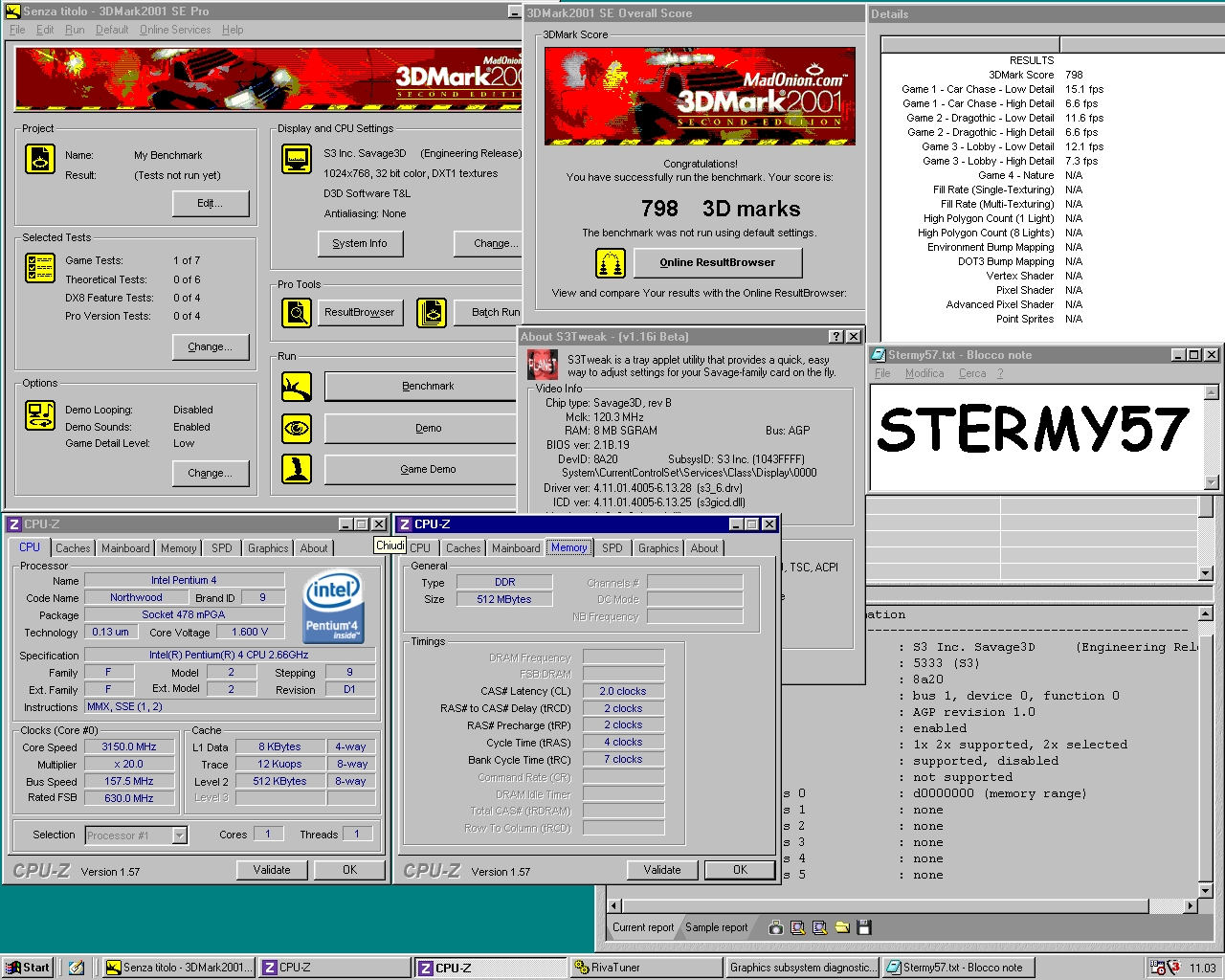Click the first magnifier report icon beside the camera
Viewport: 1225px width, 980px height.
pyautogui.click(x=797, y=927)
